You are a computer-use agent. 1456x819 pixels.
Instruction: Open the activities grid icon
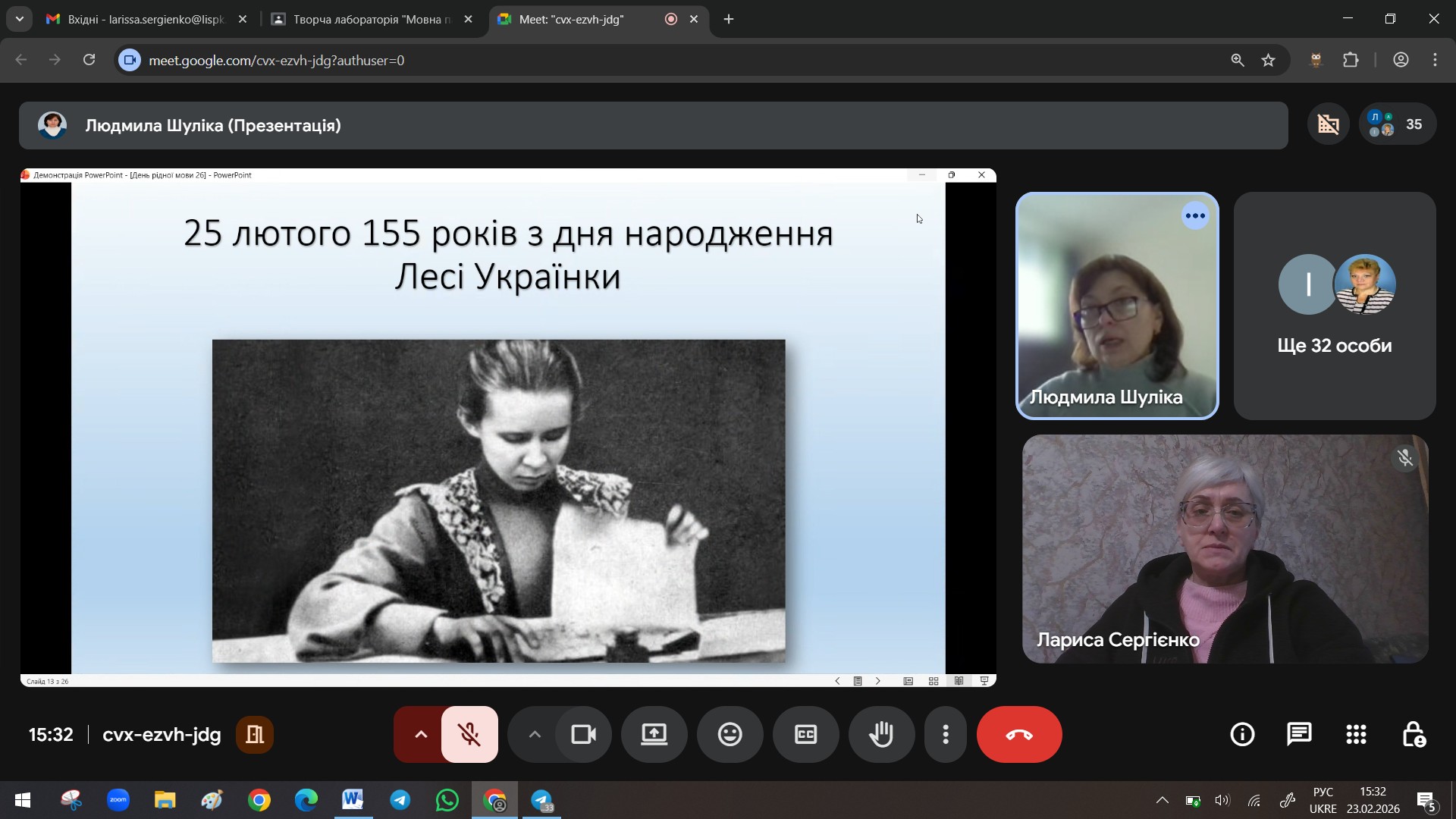1356,734
